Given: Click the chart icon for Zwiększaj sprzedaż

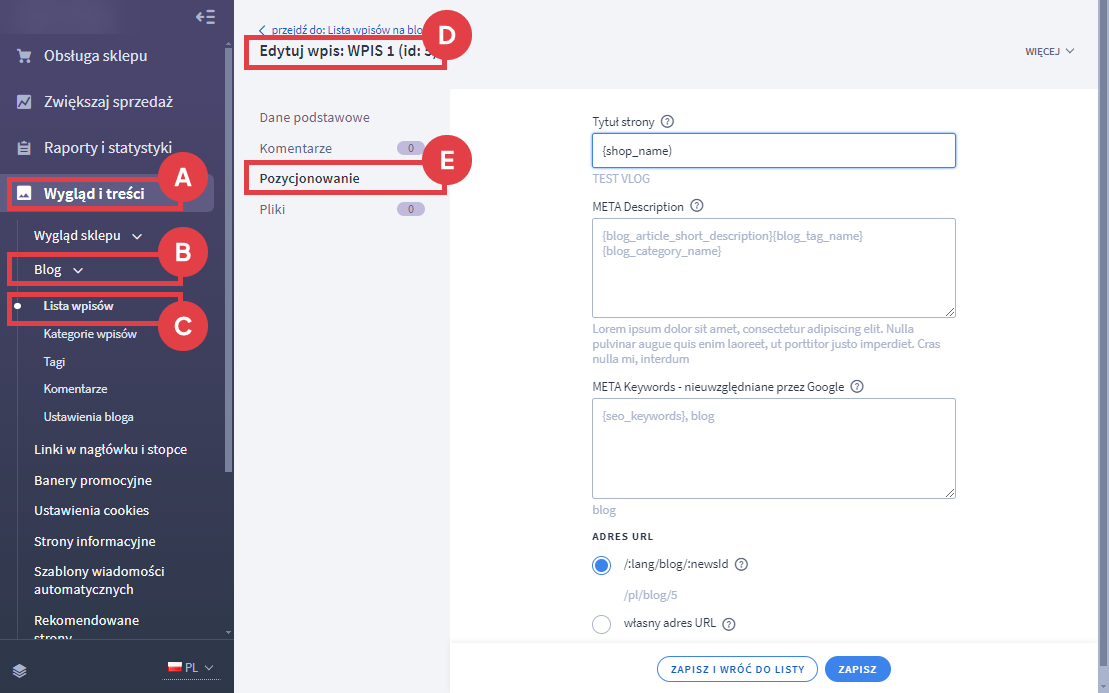Looking at the screenshot, I should point(24,102).
